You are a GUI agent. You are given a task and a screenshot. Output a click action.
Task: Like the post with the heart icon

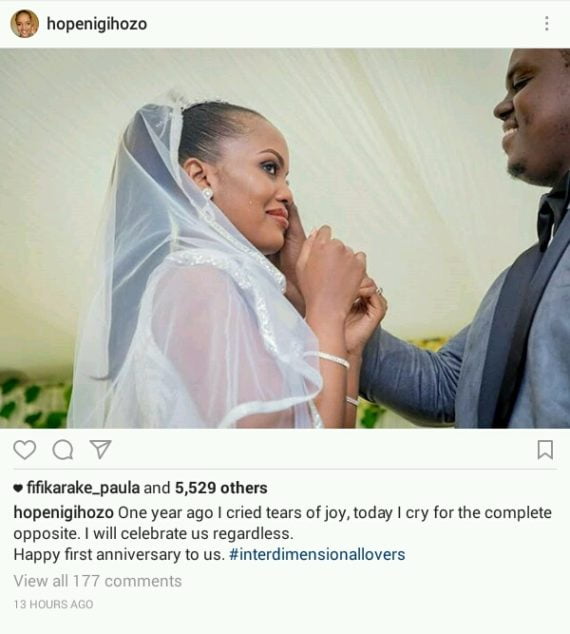tap(25, 450)
